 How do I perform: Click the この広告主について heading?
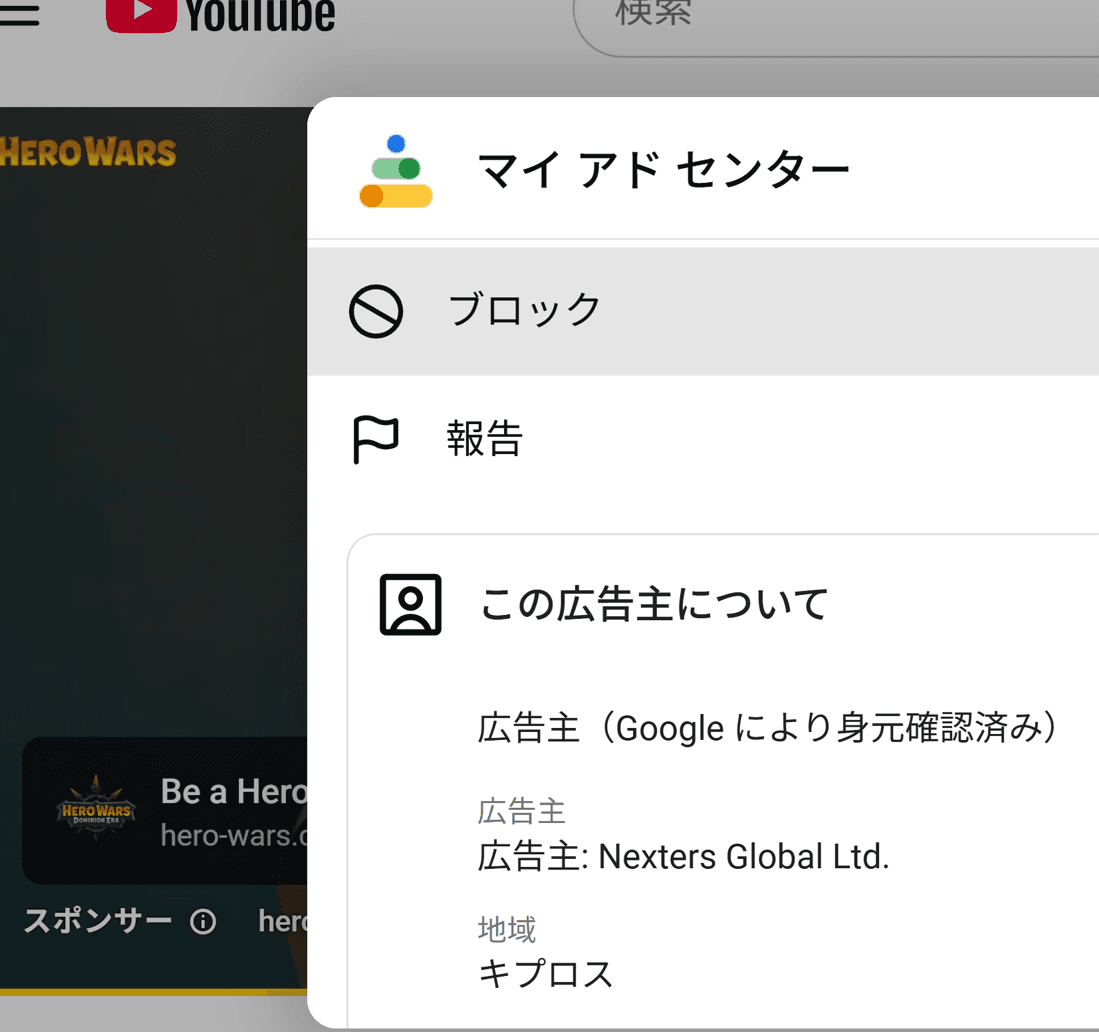(x=654, y=604)
